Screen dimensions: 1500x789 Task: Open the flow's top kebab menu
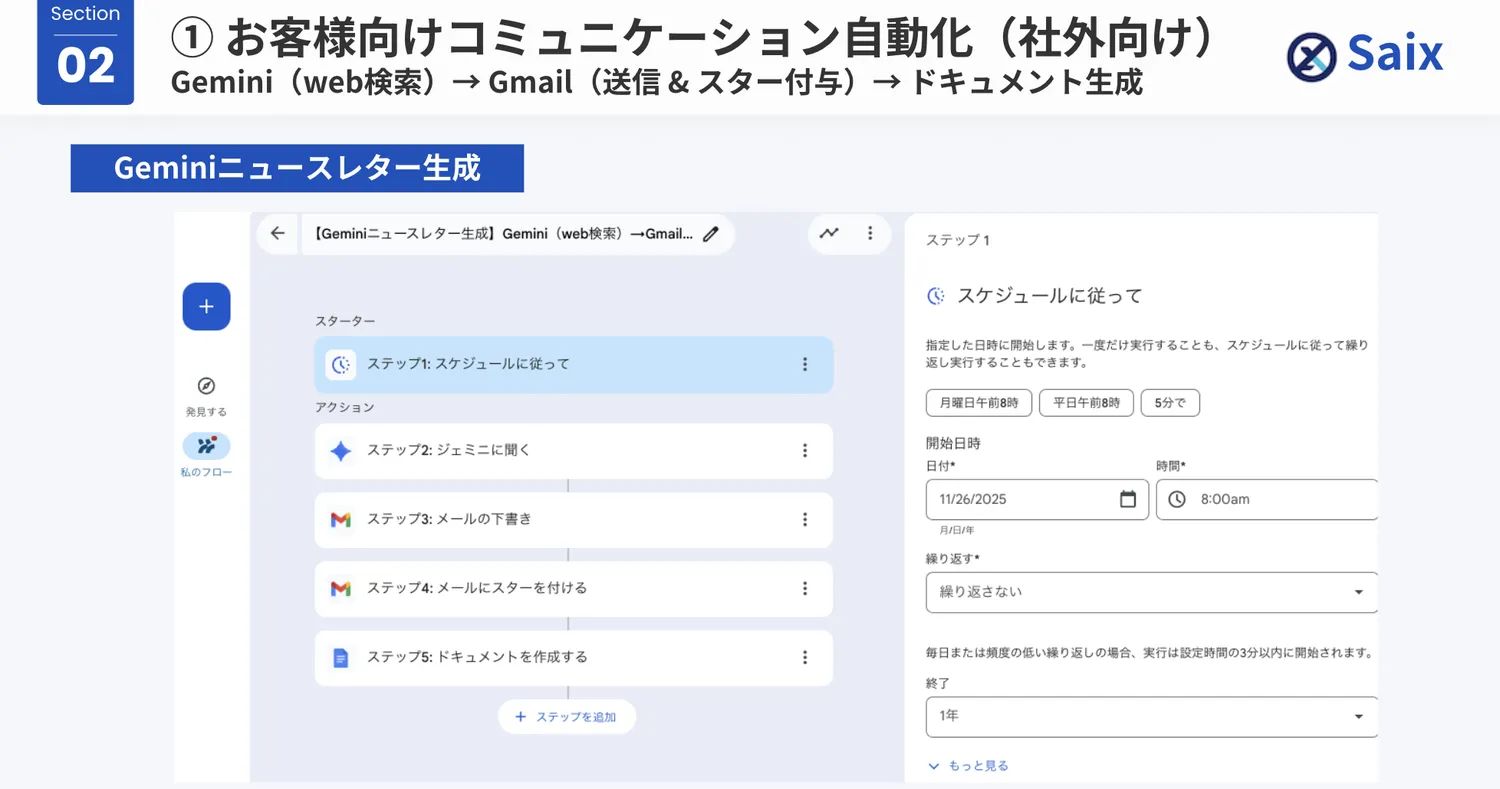[870, 233]
